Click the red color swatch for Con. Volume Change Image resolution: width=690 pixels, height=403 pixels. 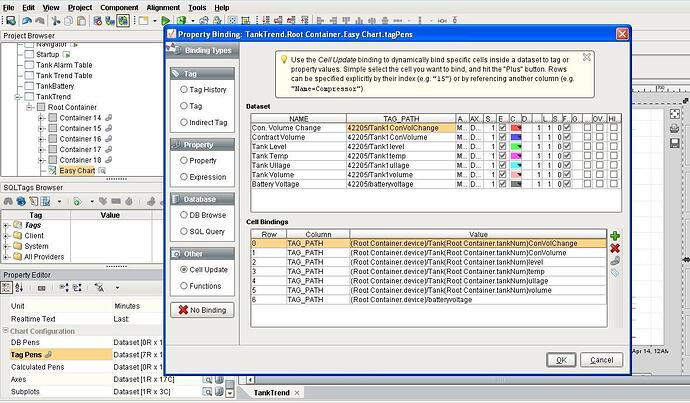(x=516, y=128)
